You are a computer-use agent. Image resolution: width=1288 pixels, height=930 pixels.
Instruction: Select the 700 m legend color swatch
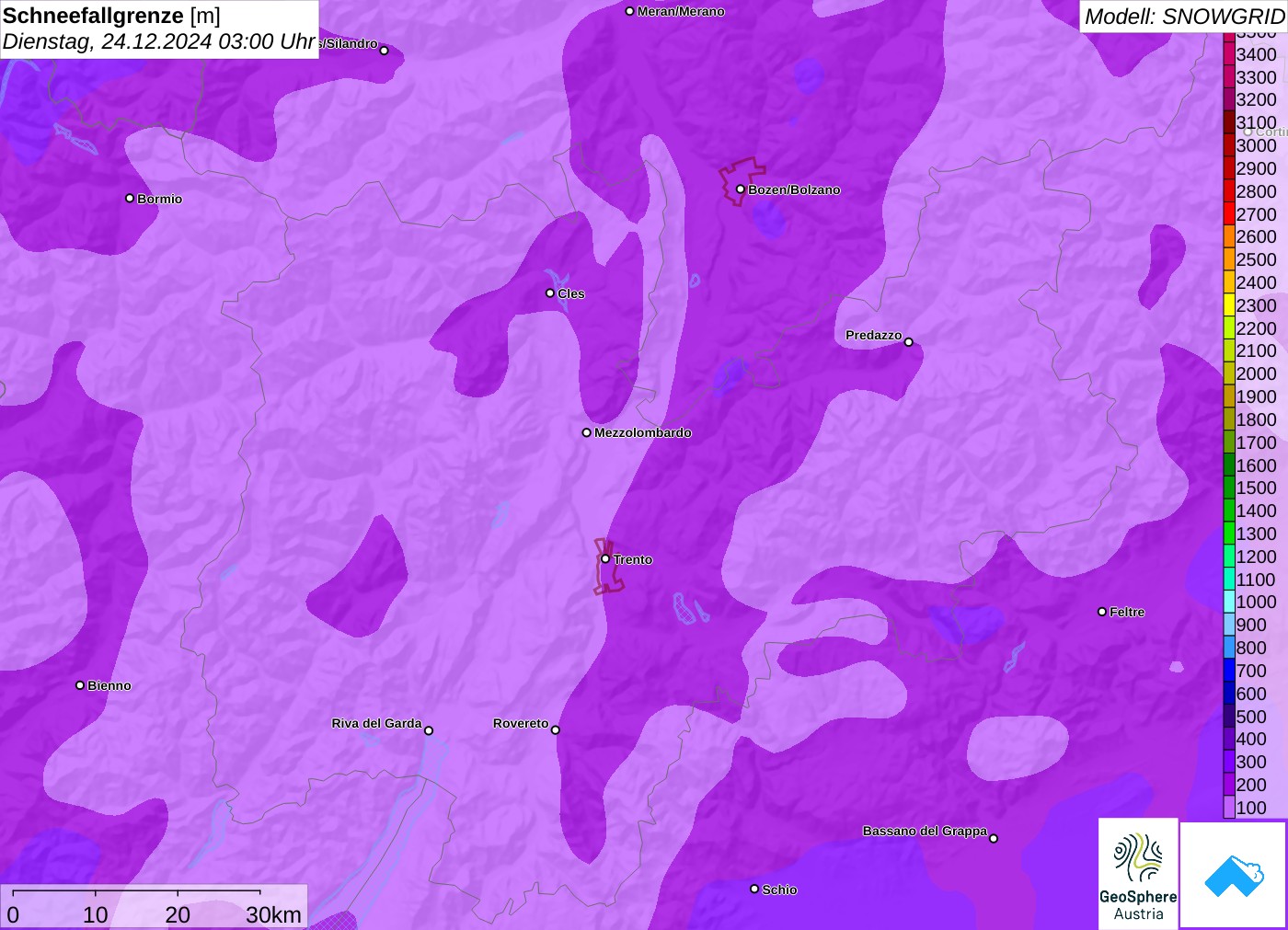click(1229, 671)
